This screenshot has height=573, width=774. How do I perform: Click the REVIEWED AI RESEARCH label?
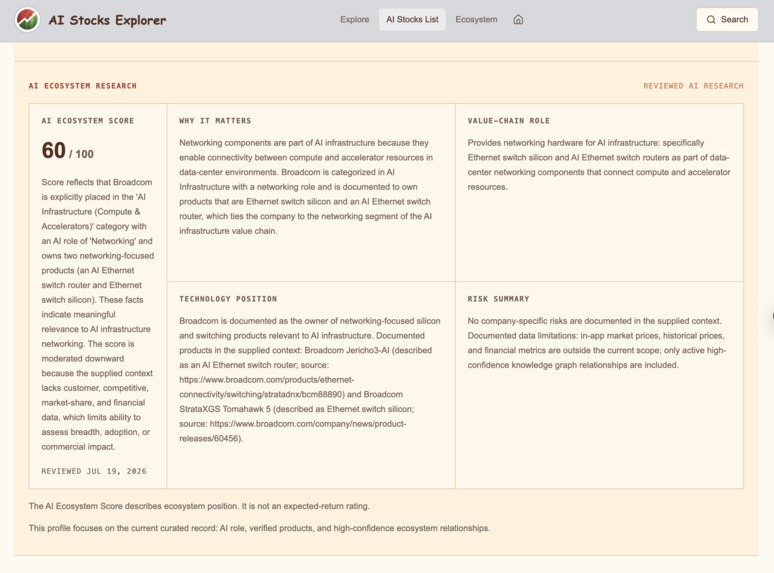tap(693, 86)
